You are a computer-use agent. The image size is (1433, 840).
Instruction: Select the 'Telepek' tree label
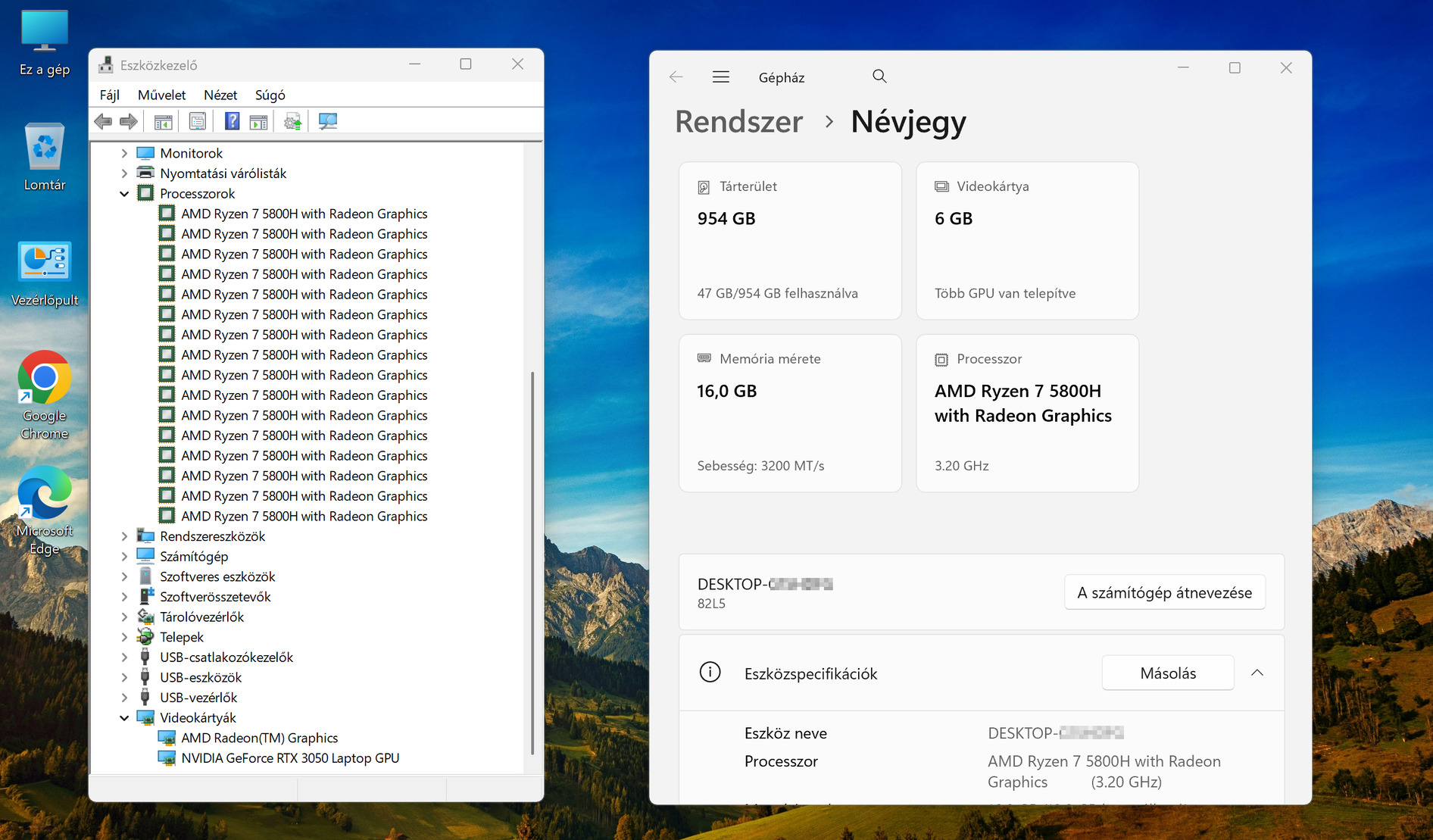point(182,637)
